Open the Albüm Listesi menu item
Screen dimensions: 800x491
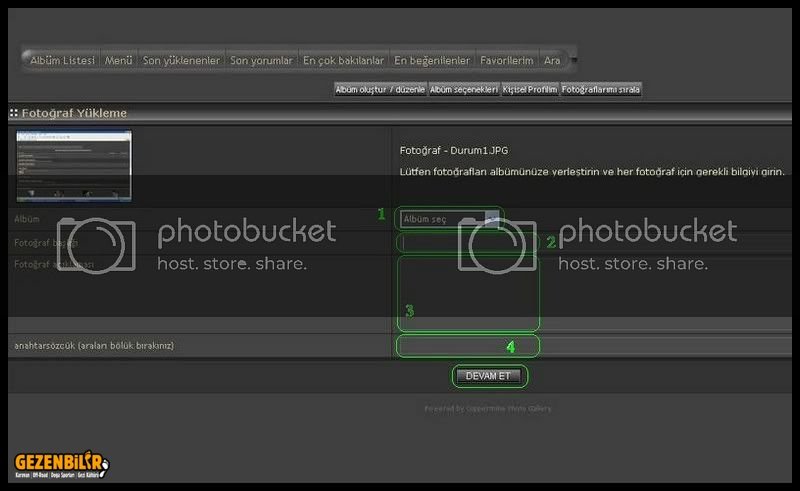coord(62,60)
